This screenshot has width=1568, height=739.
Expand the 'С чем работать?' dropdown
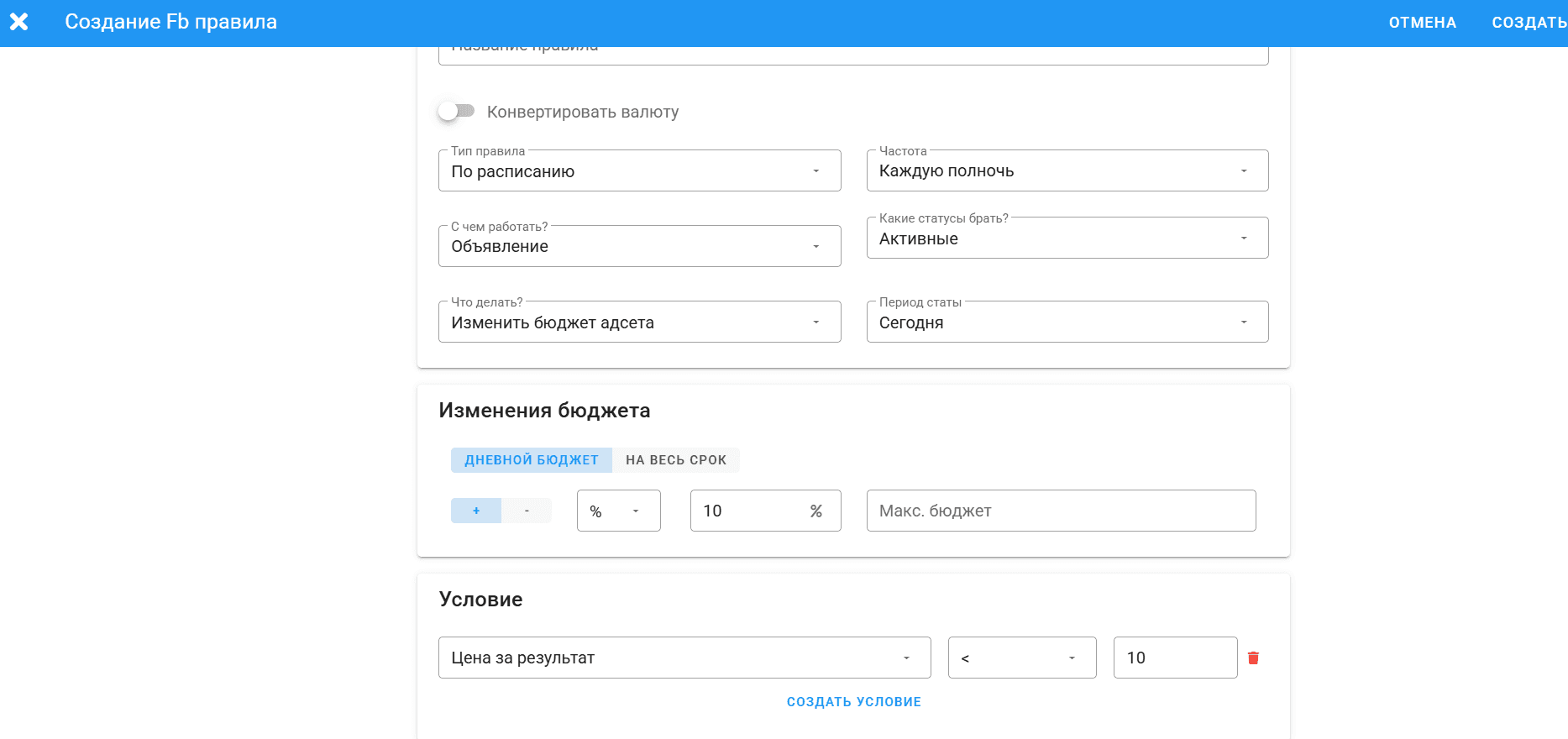(639, 246)
